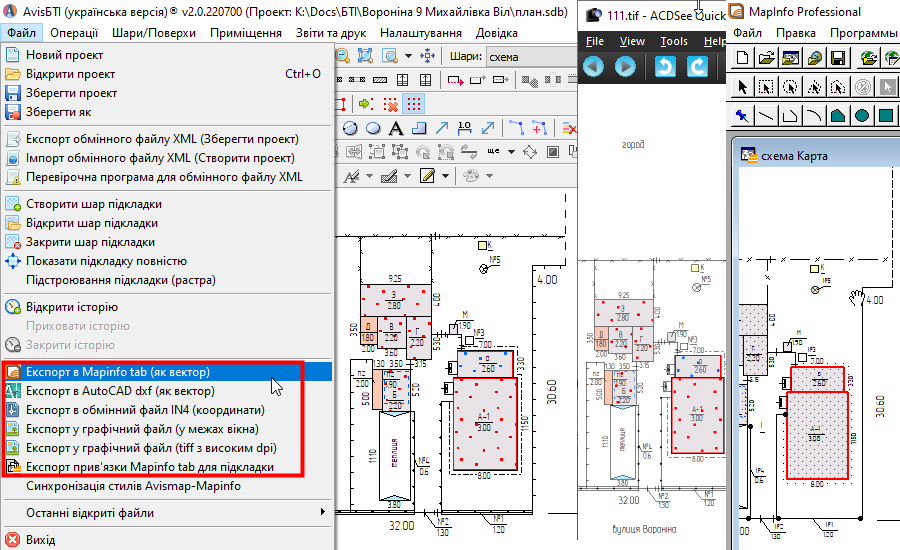Select MapInfo arc drawing tool
Viewport: 900px width, 550px height.
point(814,116)
